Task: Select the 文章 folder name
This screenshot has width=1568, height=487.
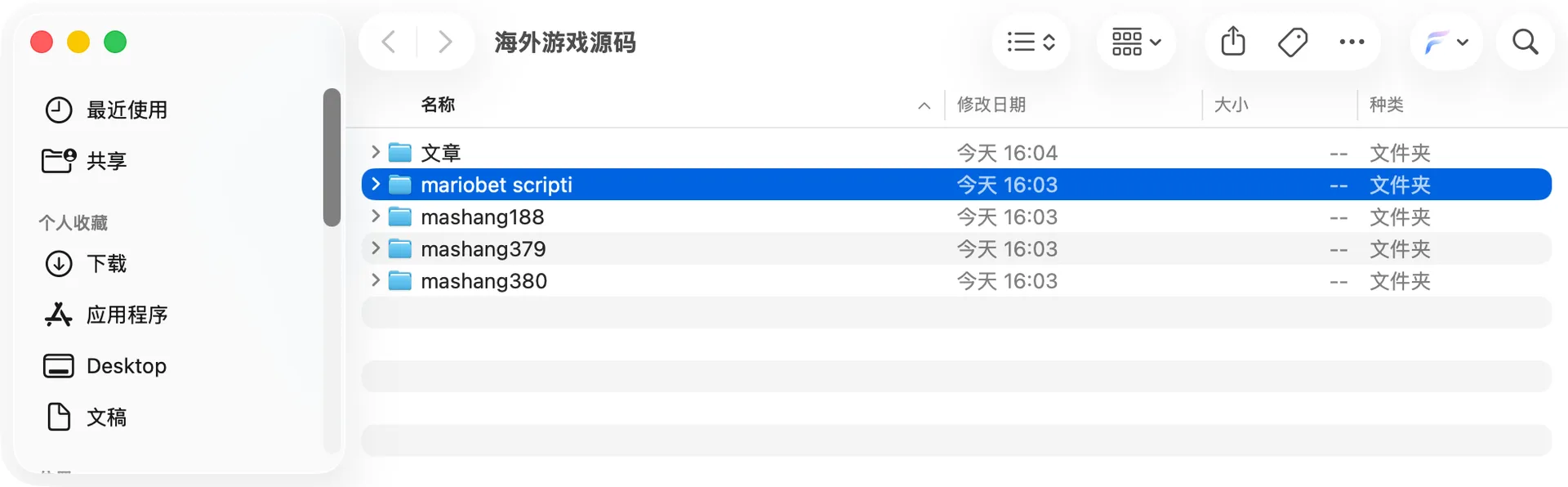Action: [x=441, y=153]
